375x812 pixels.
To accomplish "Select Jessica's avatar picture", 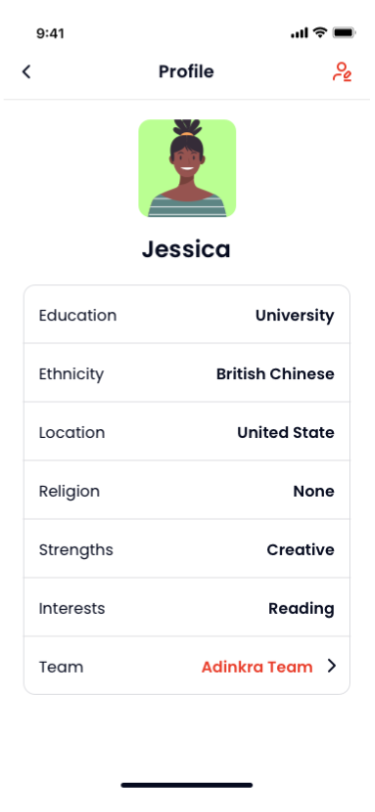I will coord(187,168).
